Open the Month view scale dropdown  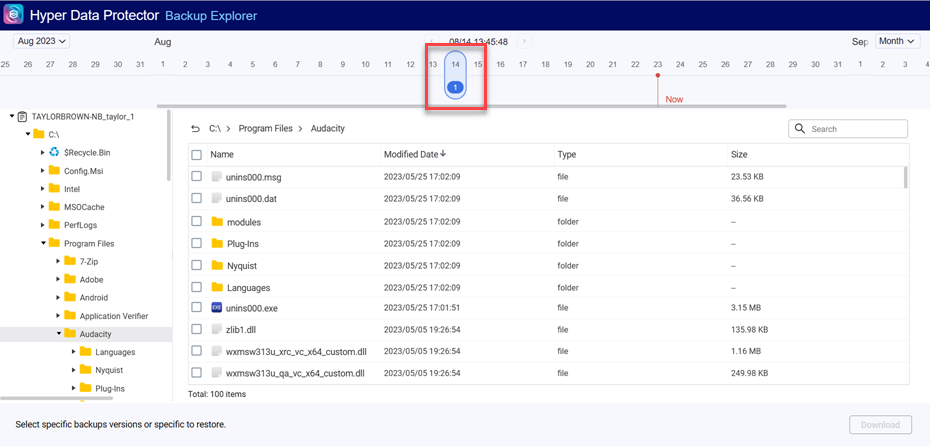(898, 41)
